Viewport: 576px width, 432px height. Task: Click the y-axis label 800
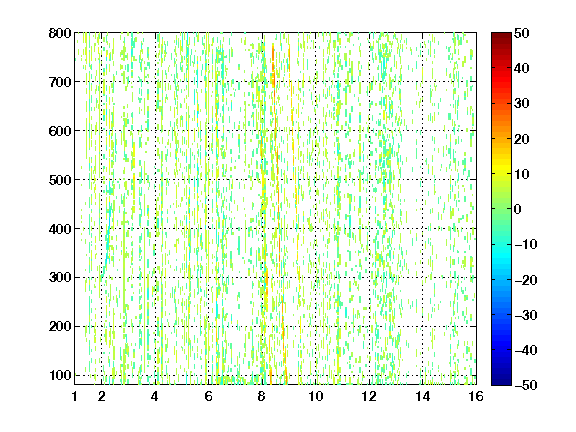(x=60, y=33)
